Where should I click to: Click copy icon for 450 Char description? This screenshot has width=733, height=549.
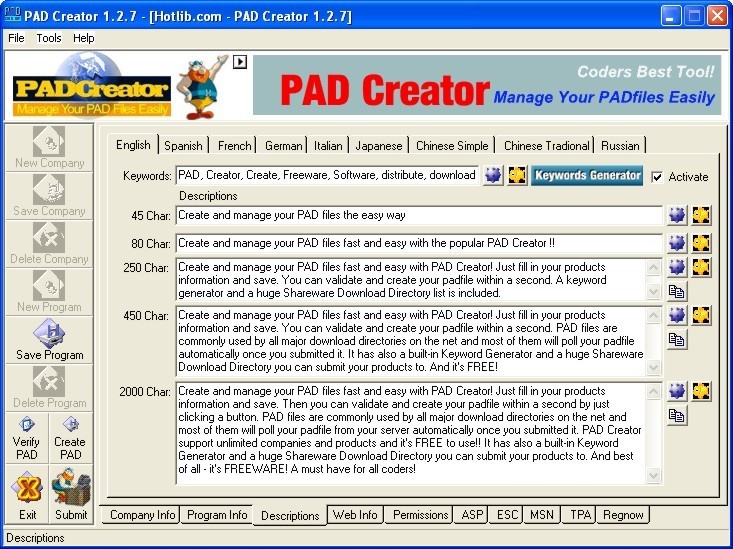[x=676, y=340]
